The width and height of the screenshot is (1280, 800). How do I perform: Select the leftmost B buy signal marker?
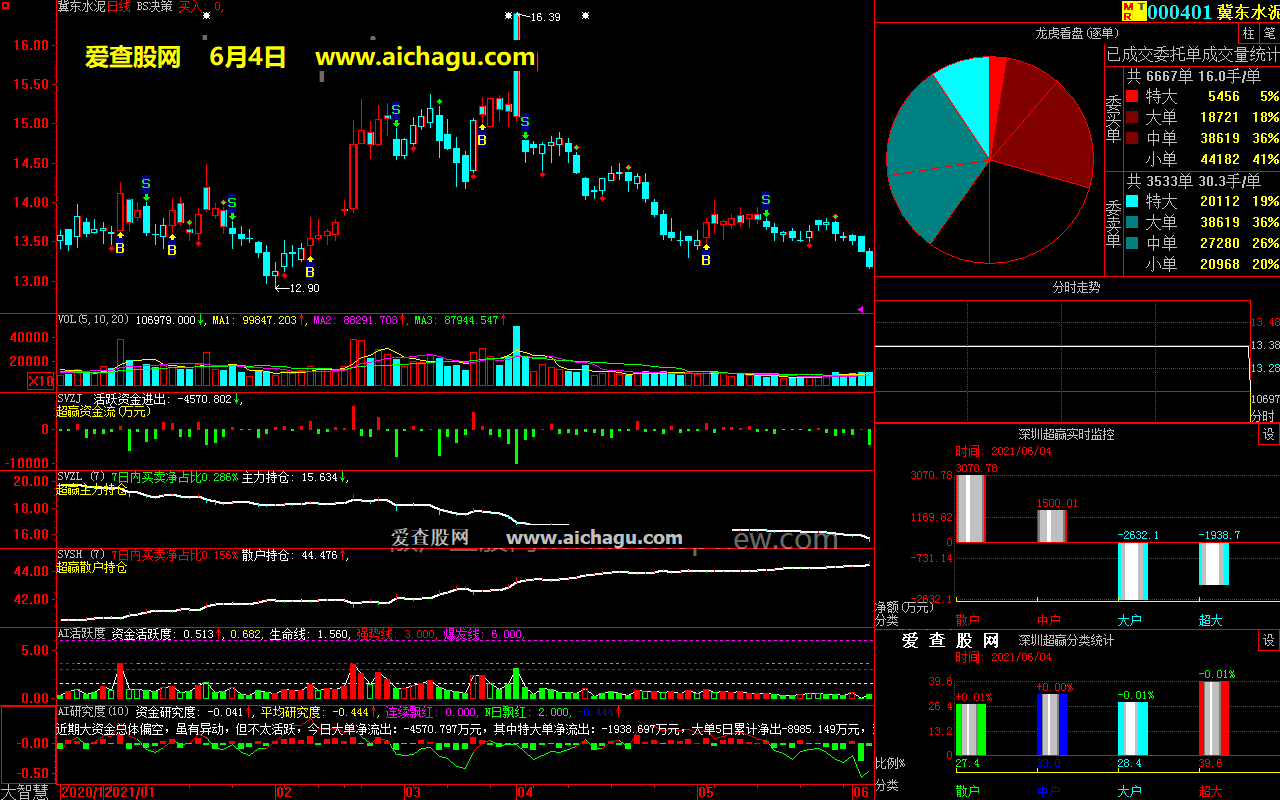pos(120,248)
